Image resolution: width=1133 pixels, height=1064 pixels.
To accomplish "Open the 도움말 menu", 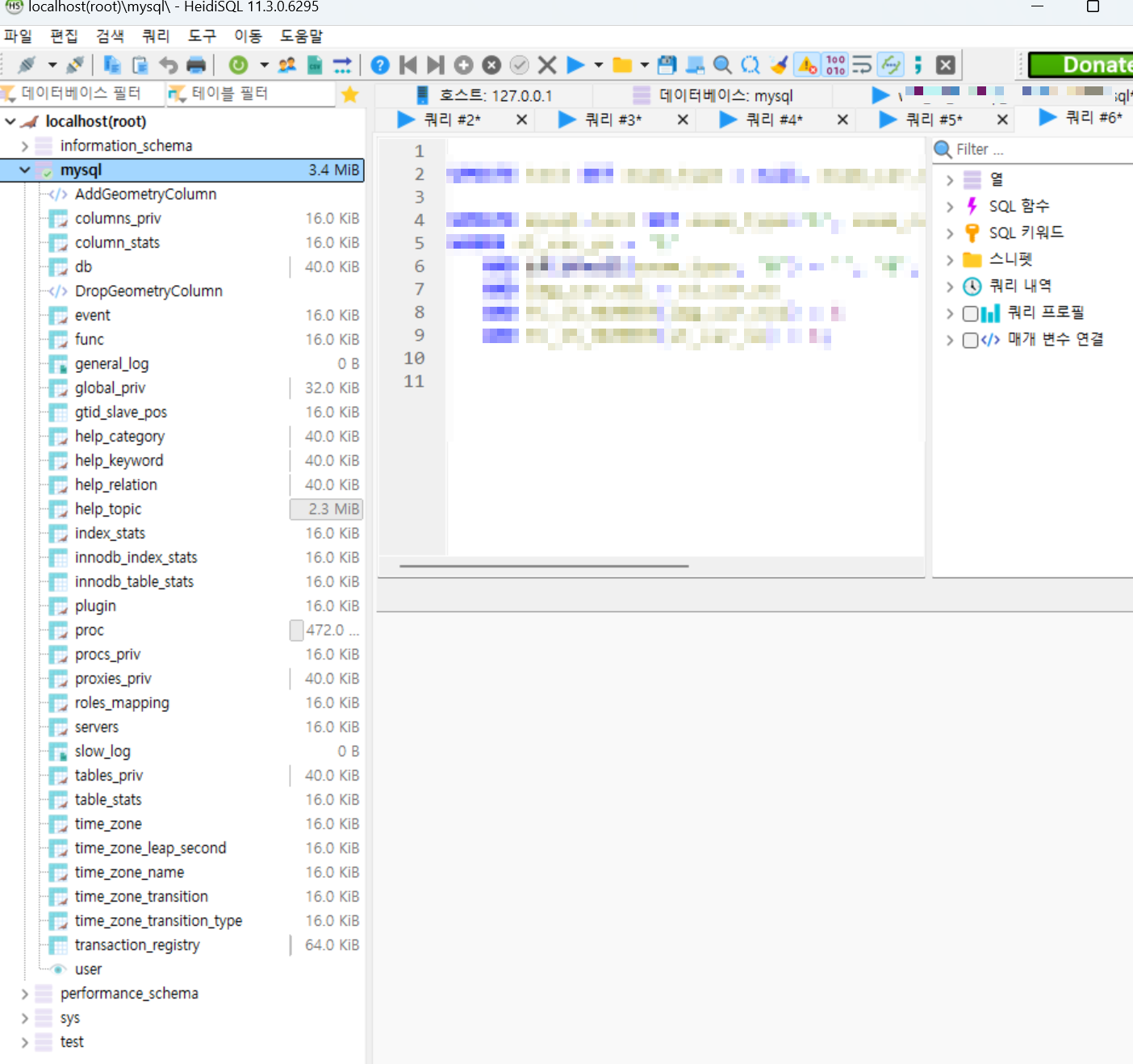I will (x=301, y=36).
